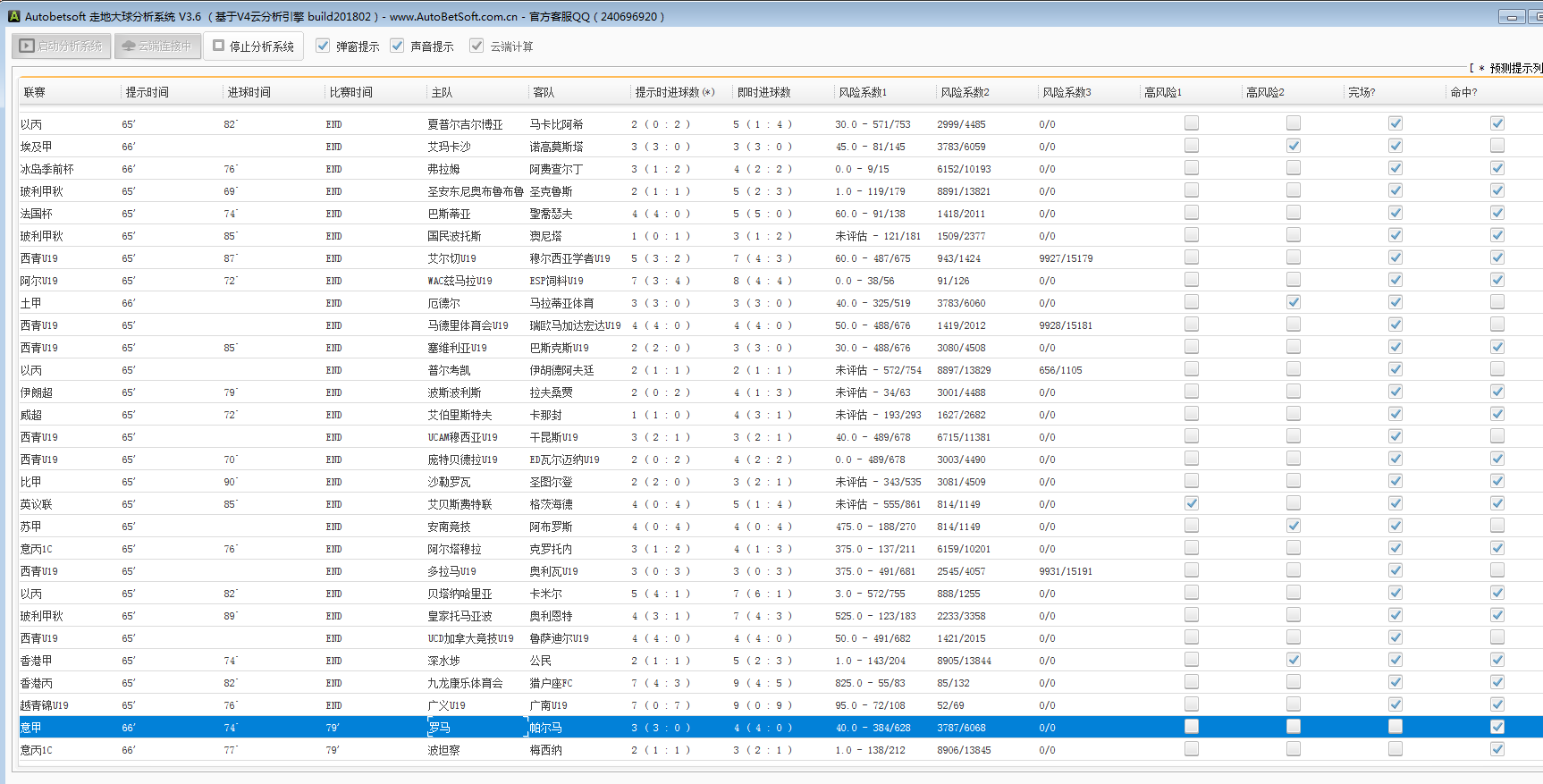Check 高风险1 for the 越青锦U19 row
This screenshot has width=1543, height=784.
(x=1191, y=704)
